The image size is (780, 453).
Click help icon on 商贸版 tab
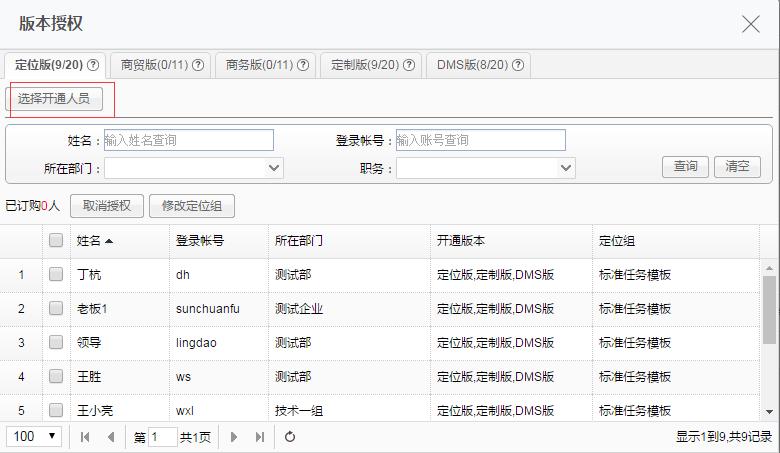click(198, 65)
